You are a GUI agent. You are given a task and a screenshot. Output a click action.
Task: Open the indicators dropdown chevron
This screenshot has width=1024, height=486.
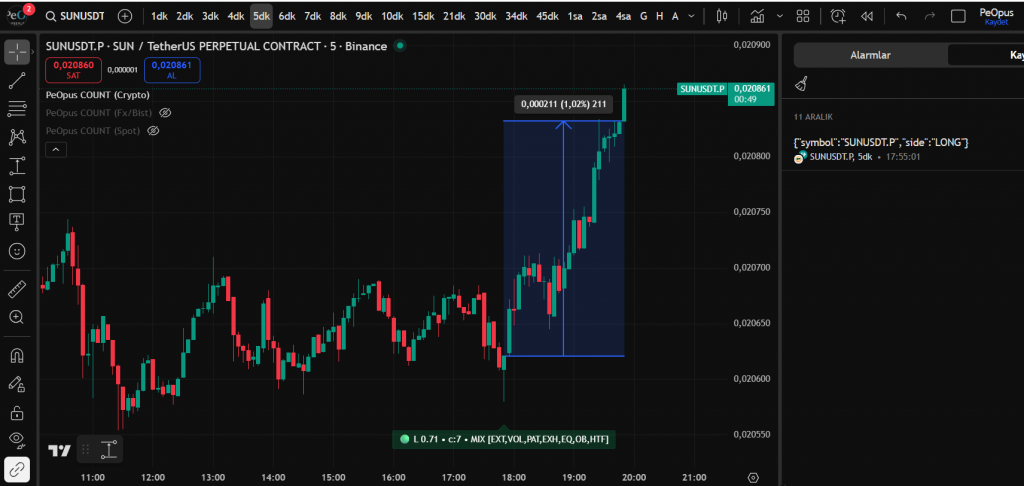(x=778, y=16)
